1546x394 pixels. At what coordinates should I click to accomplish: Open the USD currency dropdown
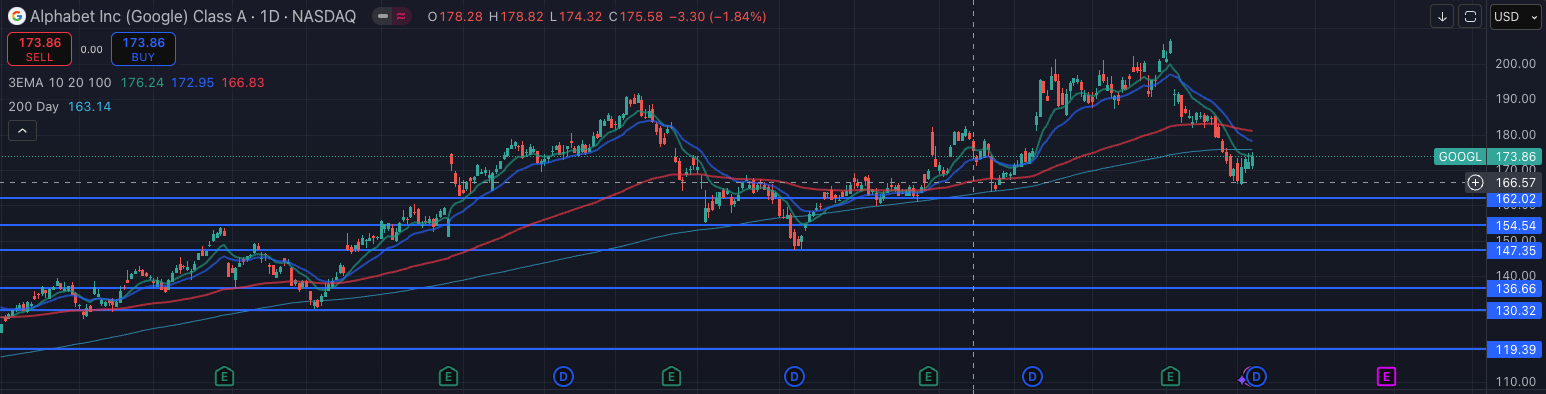click(x=1516, y=16)
